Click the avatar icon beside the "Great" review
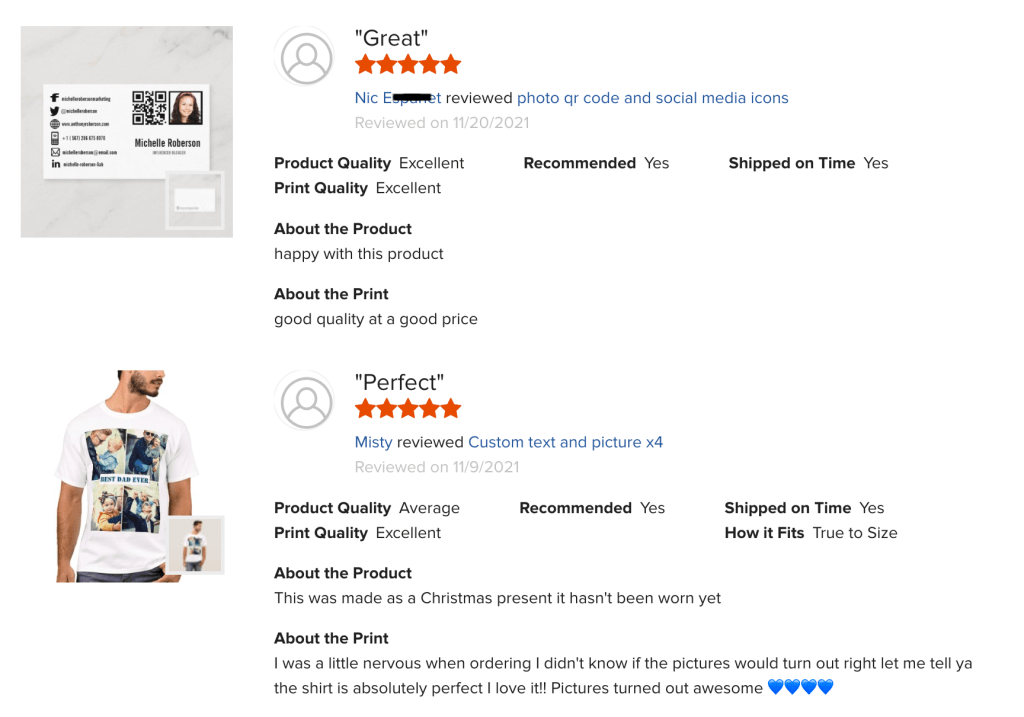This screenshot has height=717, width=1024. tap(306, 59)
